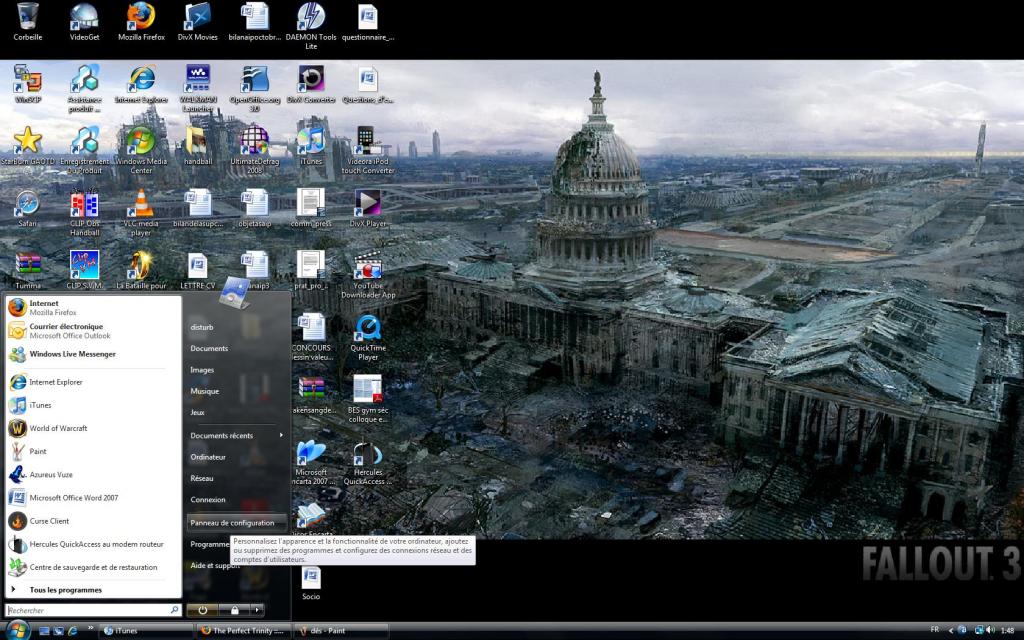Screen dimensions: 1024x640
Task: Click the Start menu lock button
Action: [x=234, y=610]
